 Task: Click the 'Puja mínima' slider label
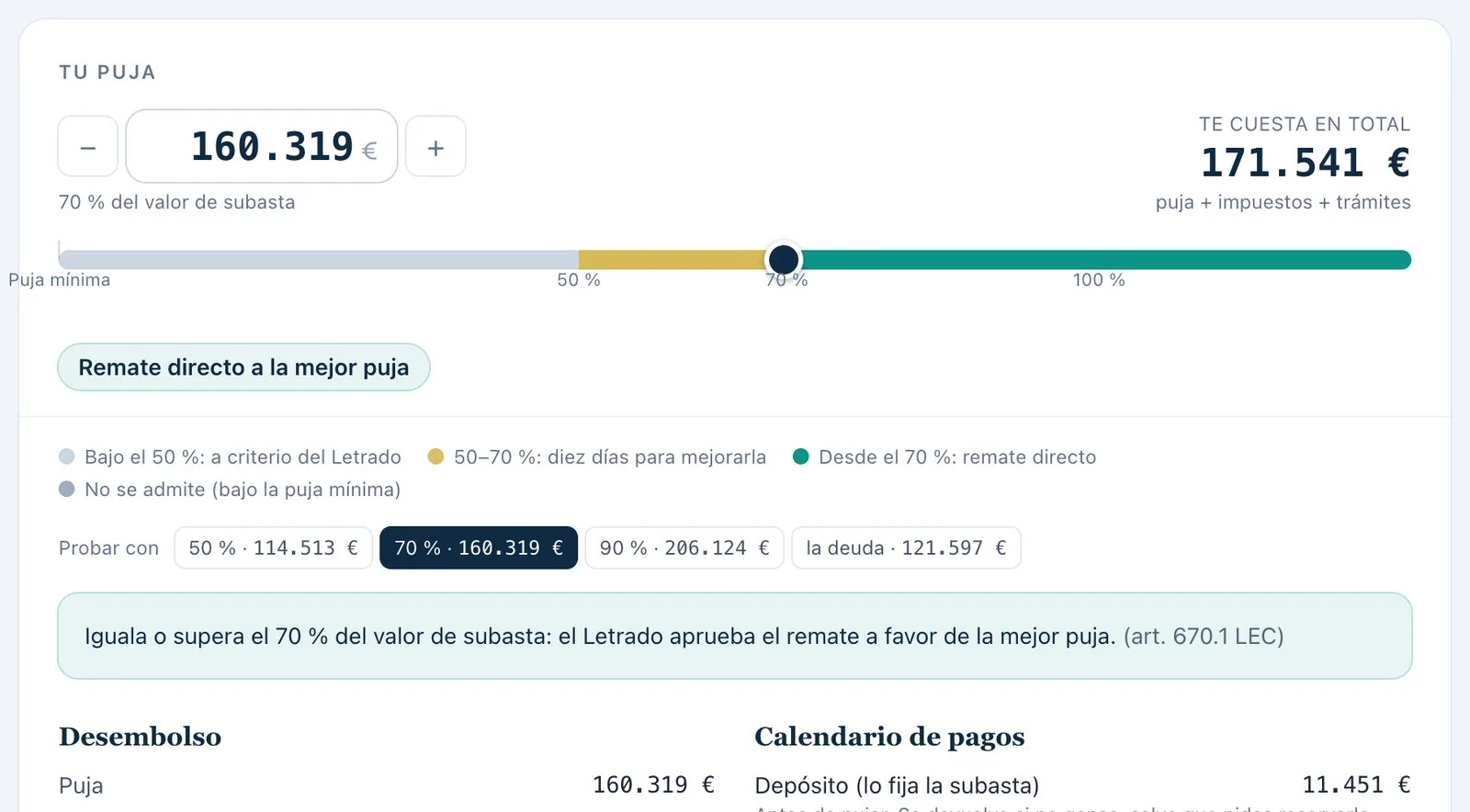[60, 280]
